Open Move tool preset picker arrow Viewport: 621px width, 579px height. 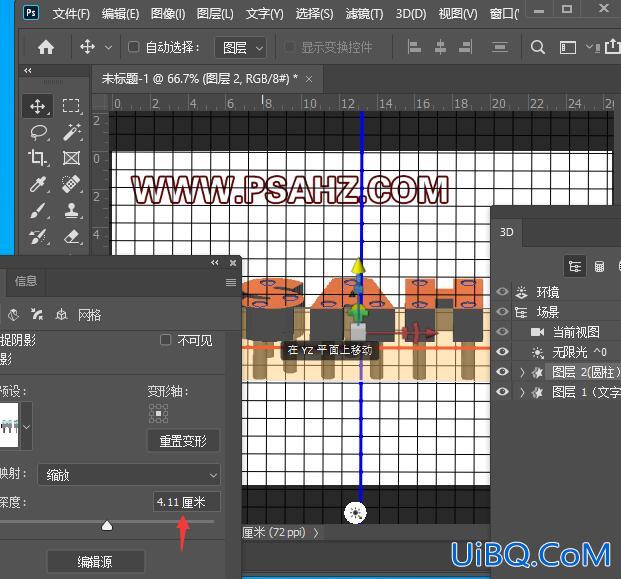(108, 48)
